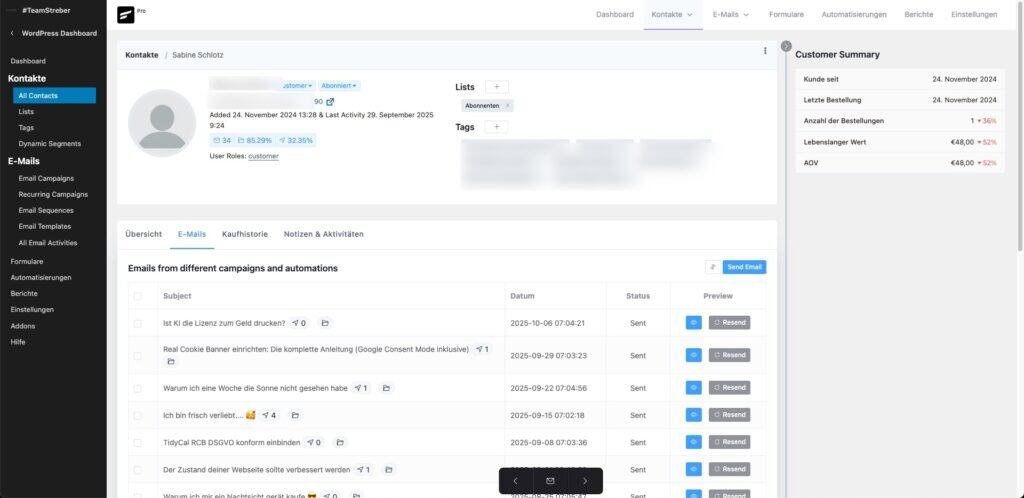Check the 'Ist KI die Lizenz' row
Screen dimensions: 1024x498
[137, 323]
